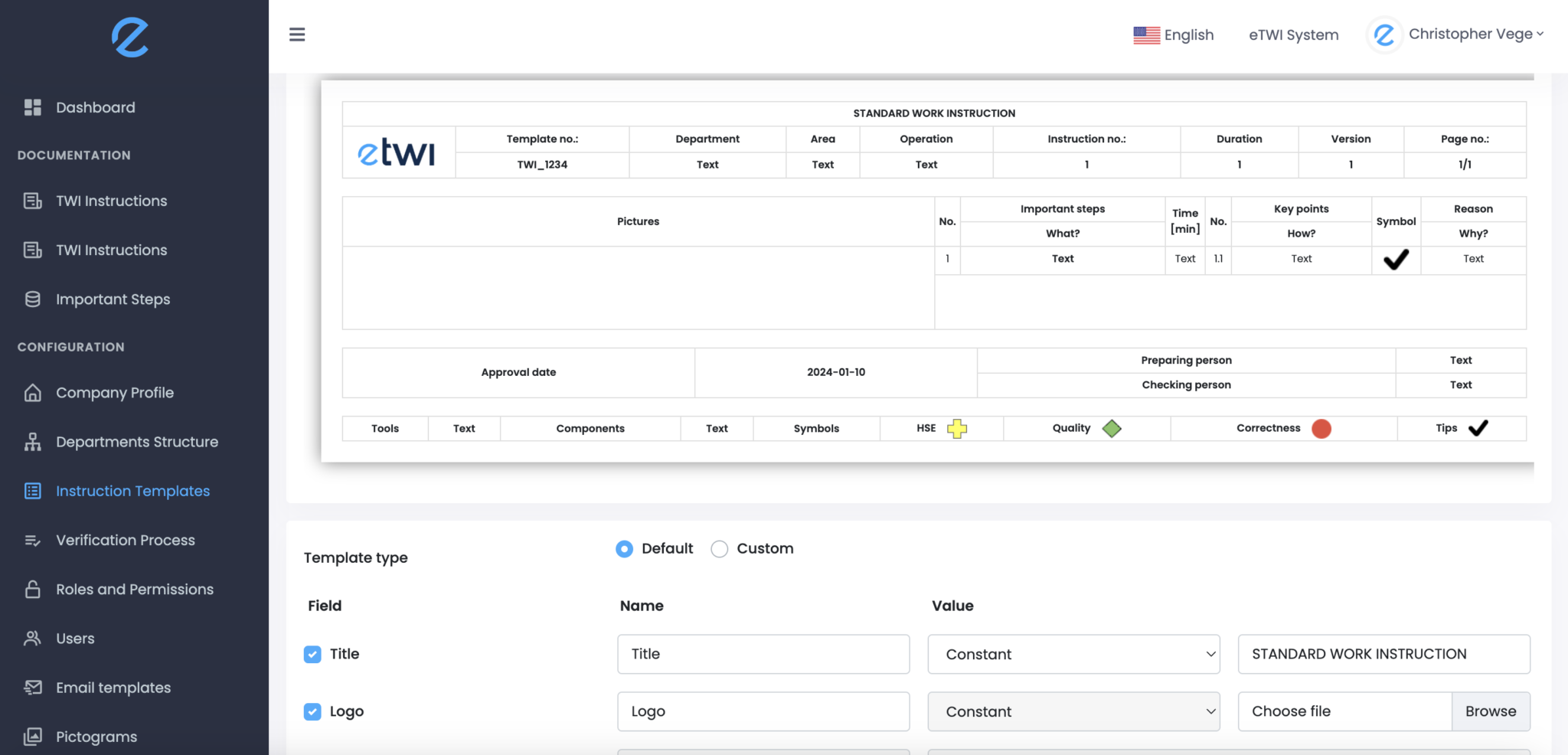Click the Roles and Permissions lock icon
The width and height of the screenshot is (1568, 755).
click(x=32, y=590)
